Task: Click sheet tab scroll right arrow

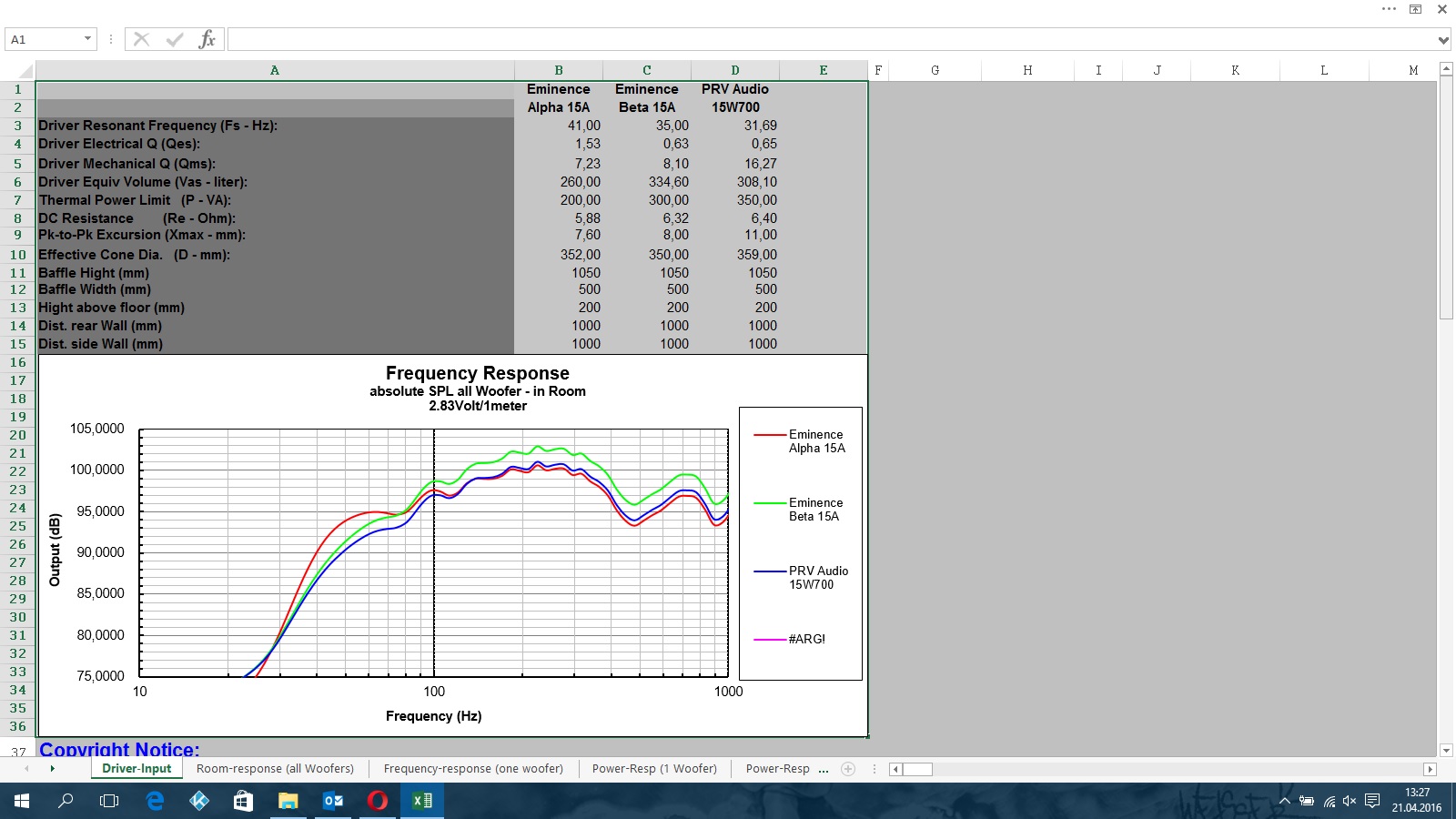Action: tap(53, 769)
